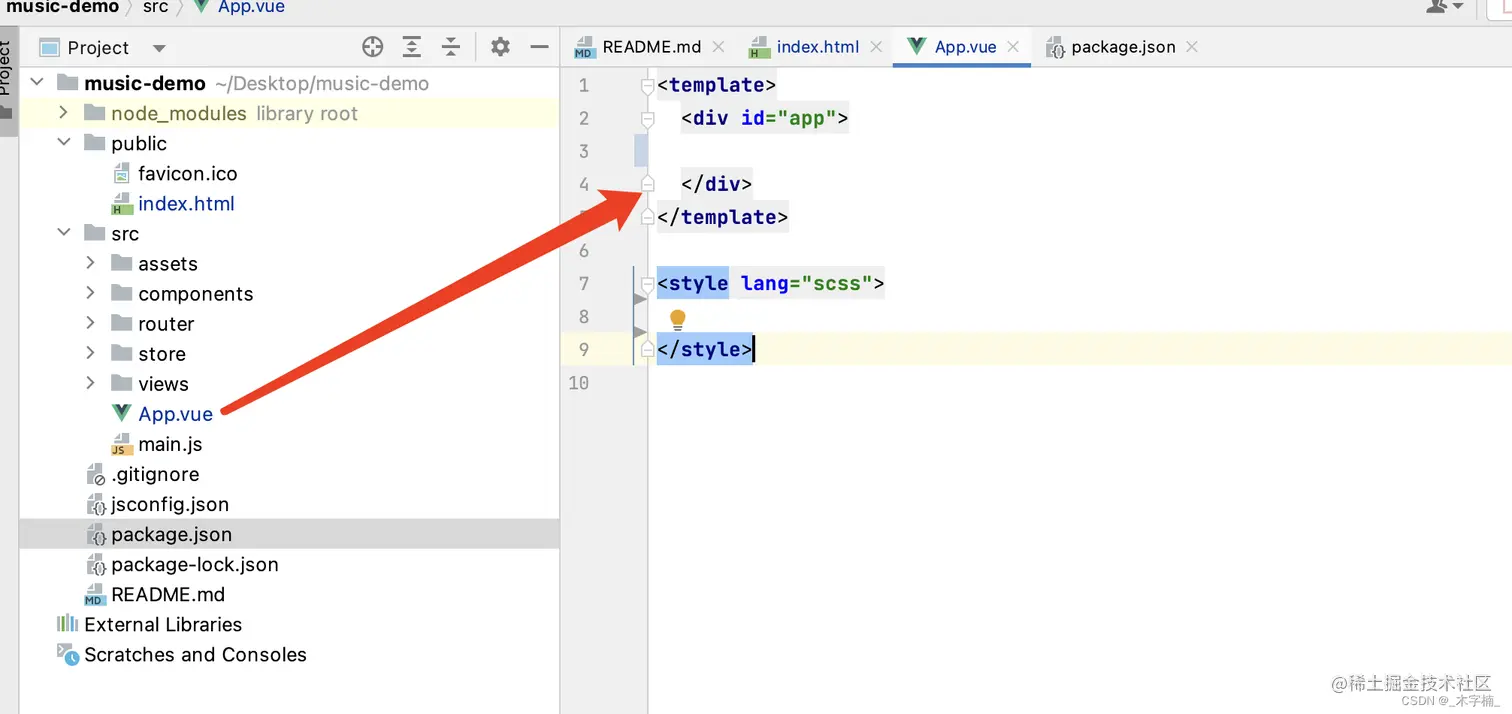Close the package.json tab

[x=1192, y=47]
